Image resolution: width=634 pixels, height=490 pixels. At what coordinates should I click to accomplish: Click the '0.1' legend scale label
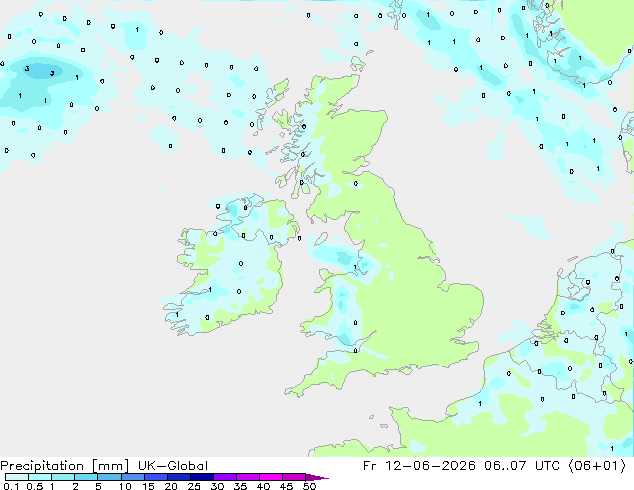pos(11,486)
